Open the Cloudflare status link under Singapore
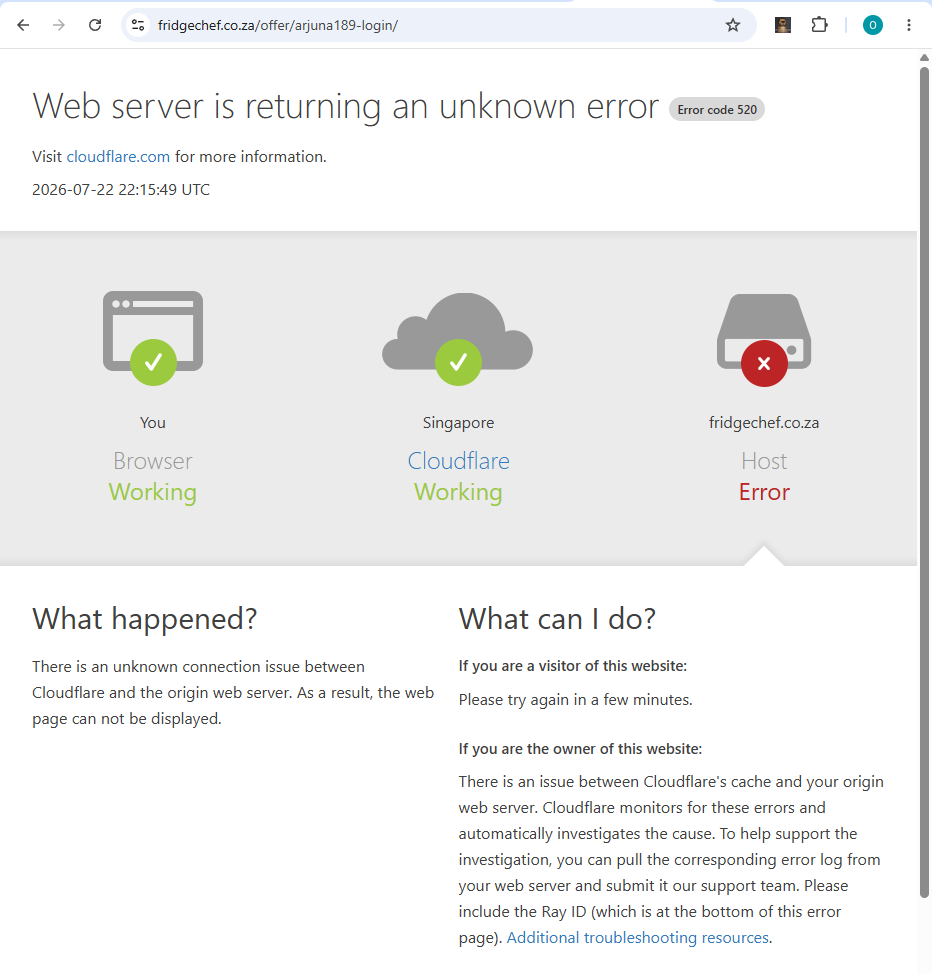932x974 pixels. 459,461
